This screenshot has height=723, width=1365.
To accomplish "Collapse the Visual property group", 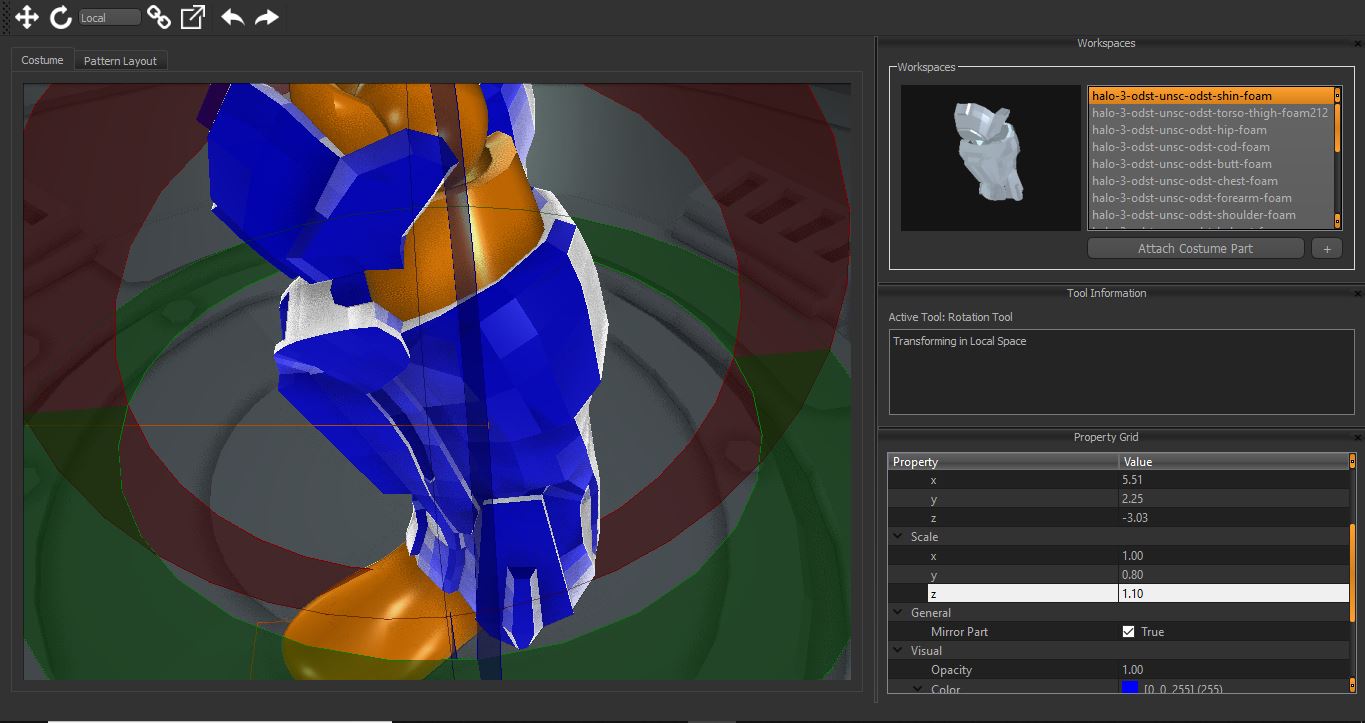I will click(897, 651).
